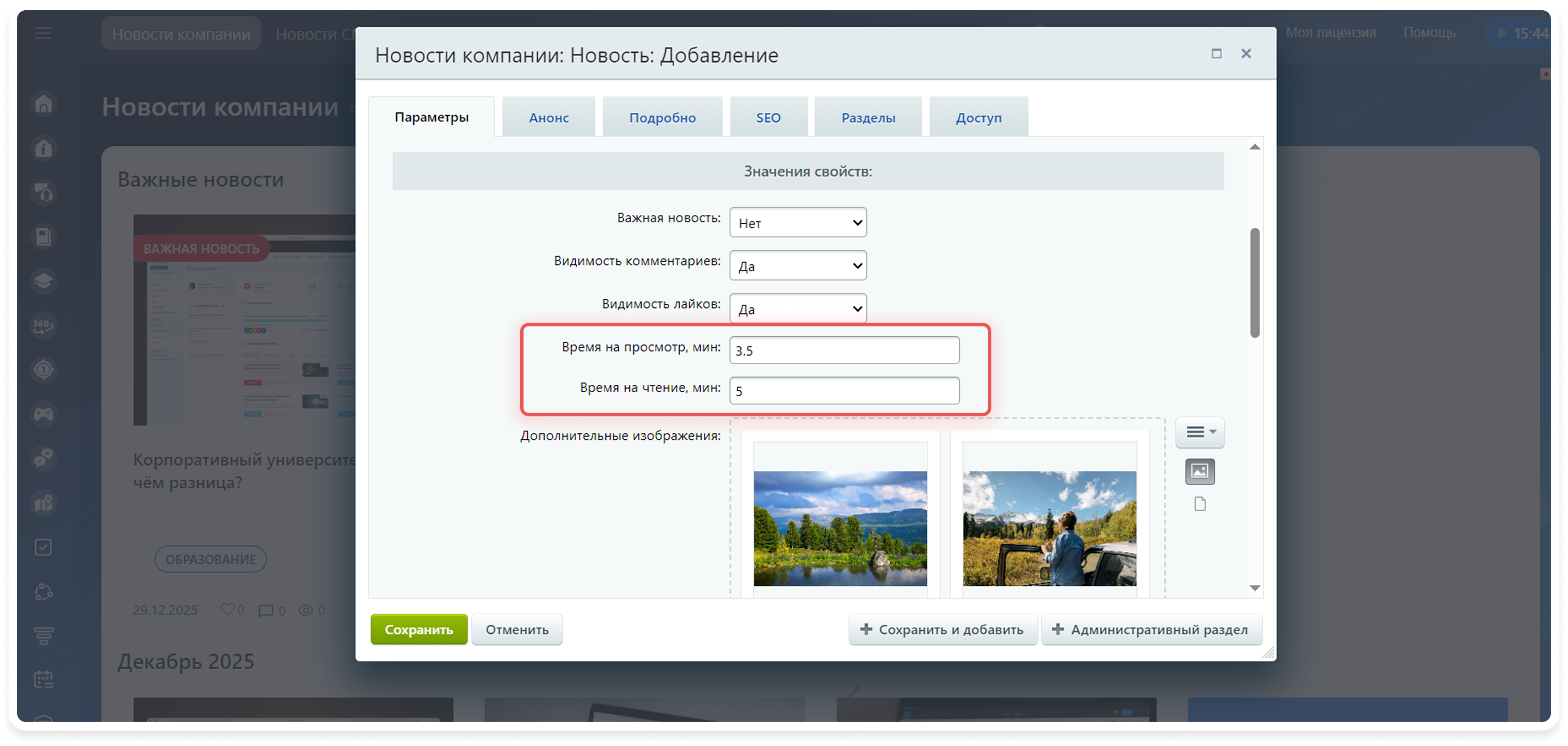The image size is (1568, 746).
Task: Click the home icon in left sidebar
Action: 44,104
